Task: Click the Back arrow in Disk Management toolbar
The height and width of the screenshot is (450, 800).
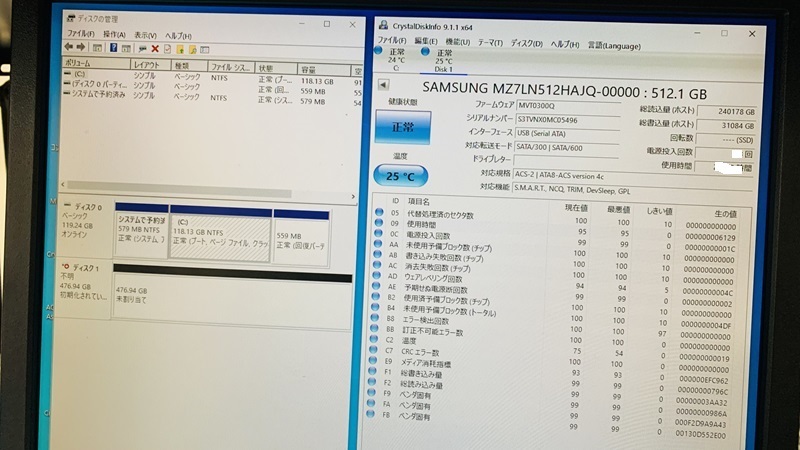Action: (x=69, y=47)
